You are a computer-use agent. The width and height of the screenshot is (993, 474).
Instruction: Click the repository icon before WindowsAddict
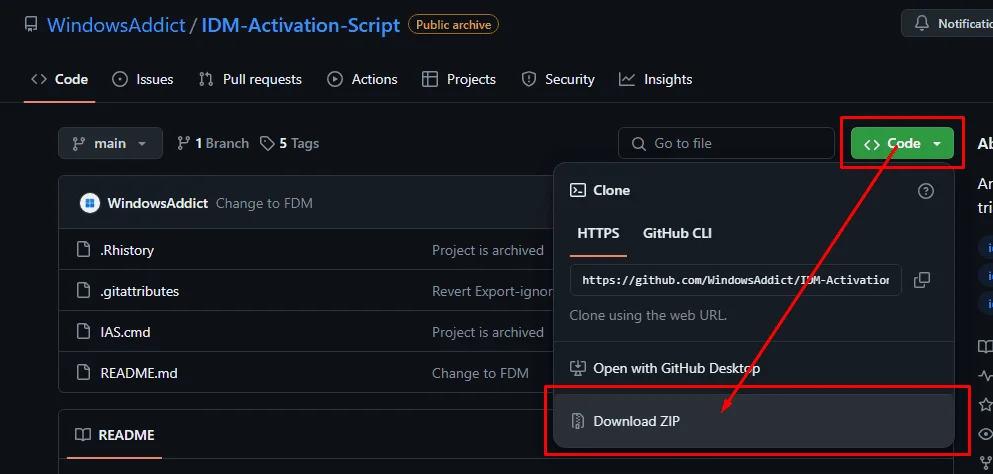tap(31, 25)
